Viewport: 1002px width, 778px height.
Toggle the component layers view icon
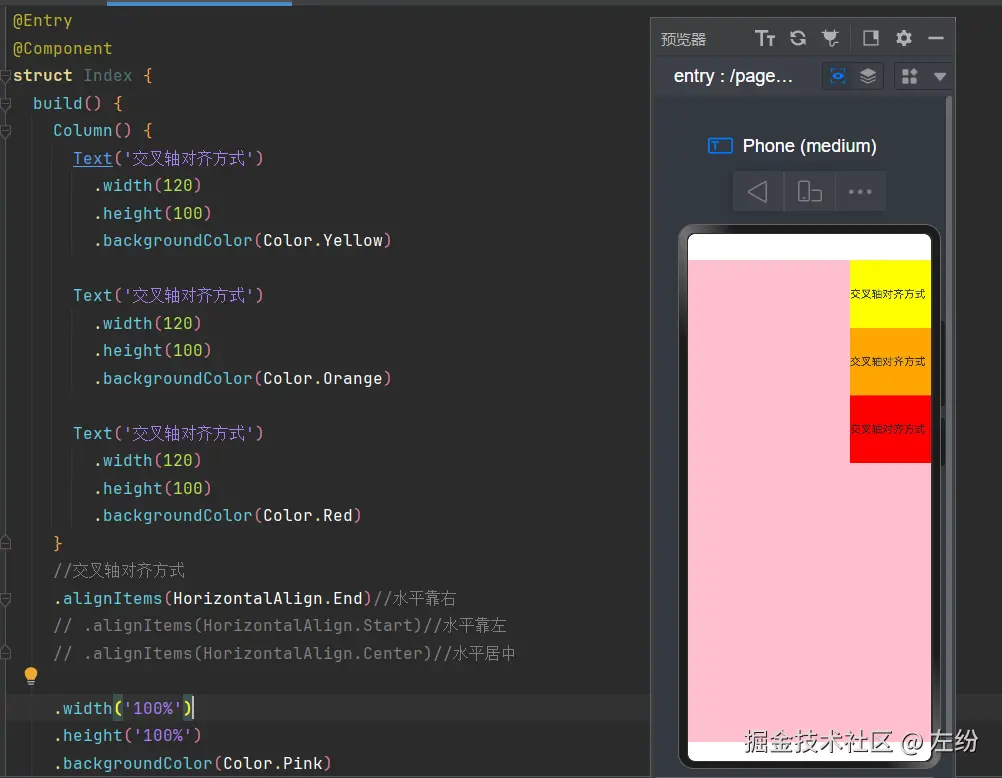(868, 76)
